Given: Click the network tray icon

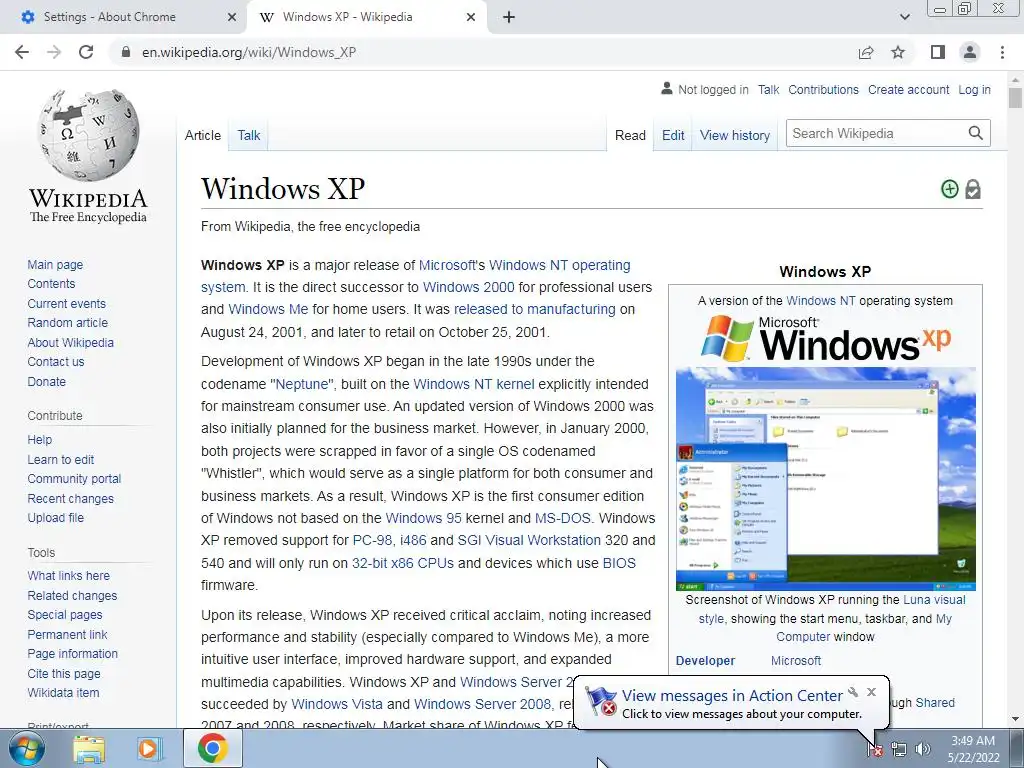Looking at the screenshot, I should 899,750.
